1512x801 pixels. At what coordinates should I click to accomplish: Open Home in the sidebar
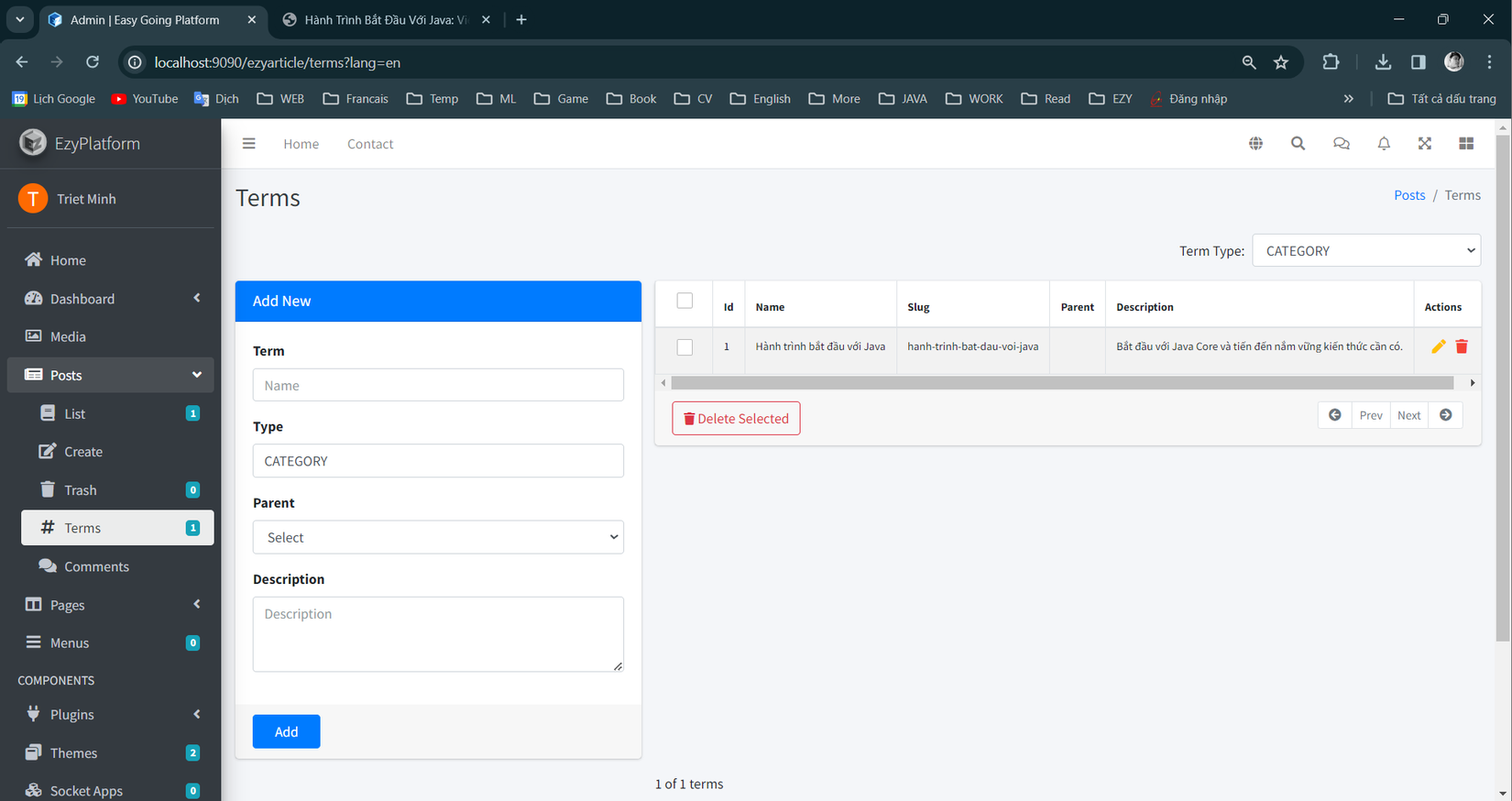110,260
